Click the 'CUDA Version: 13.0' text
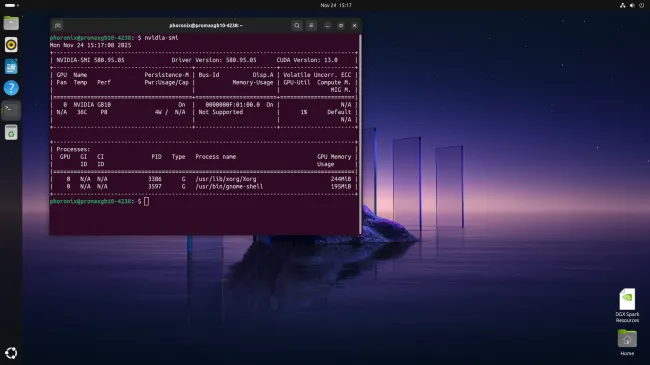650x365 pixels. click(x=307, y=60)
